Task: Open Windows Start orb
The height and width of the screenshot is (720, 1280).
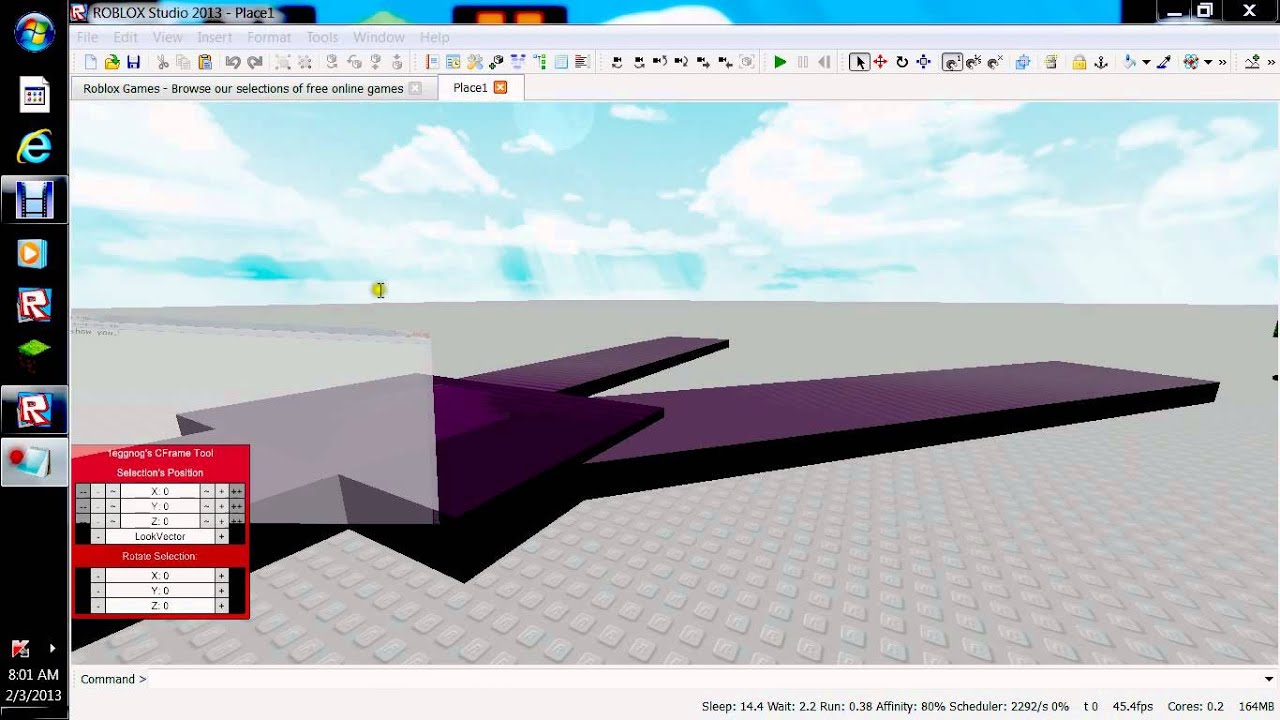Action: pos(34,32)
